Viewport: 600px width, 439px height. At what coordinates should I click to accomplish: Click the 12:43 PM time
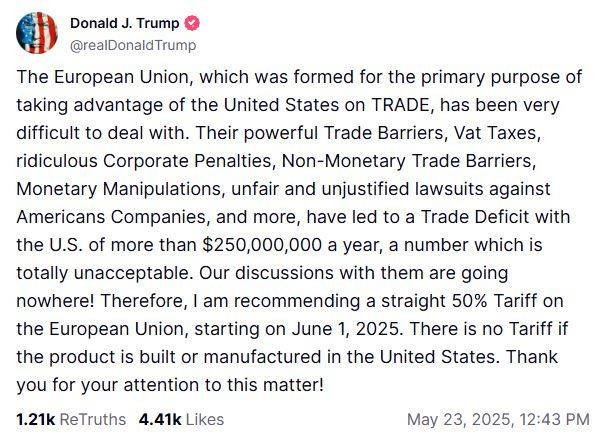pyautogui.click(x=554, y=419)
